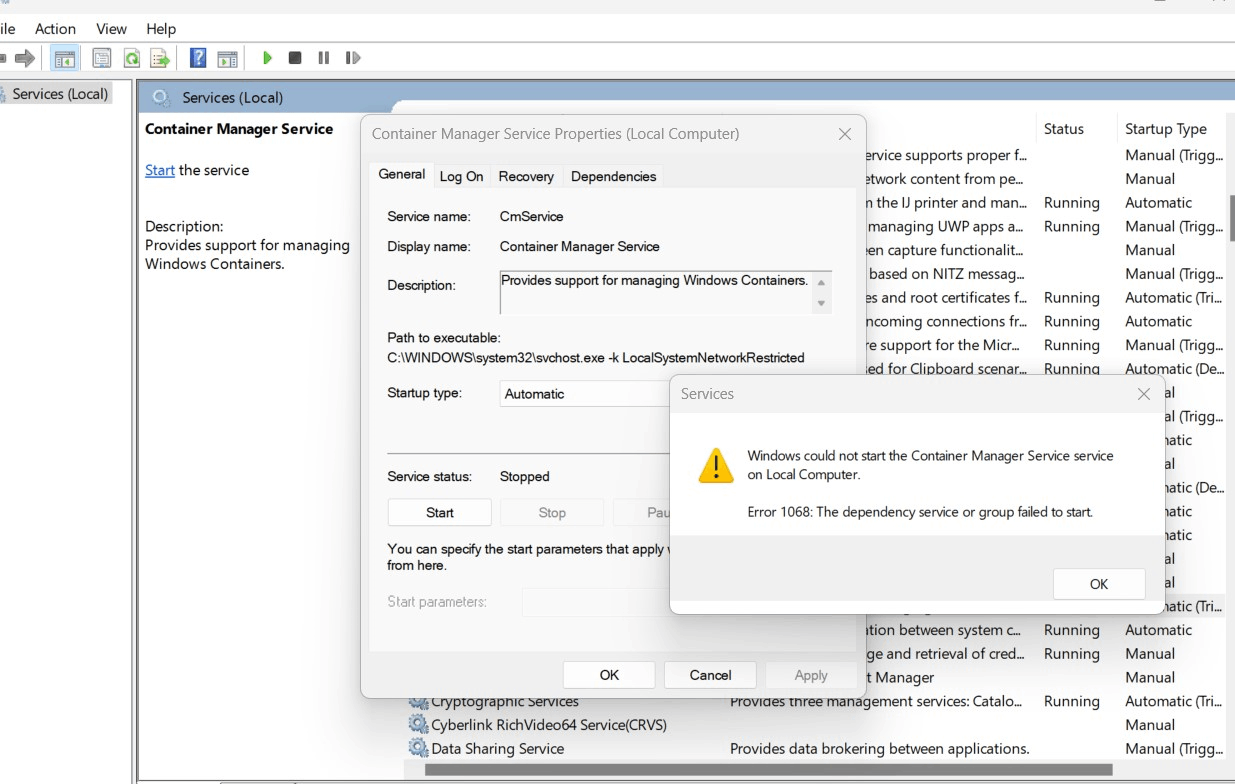
Task: Click the yellow warning icon in error dialog
Action: tap(716, 466)
